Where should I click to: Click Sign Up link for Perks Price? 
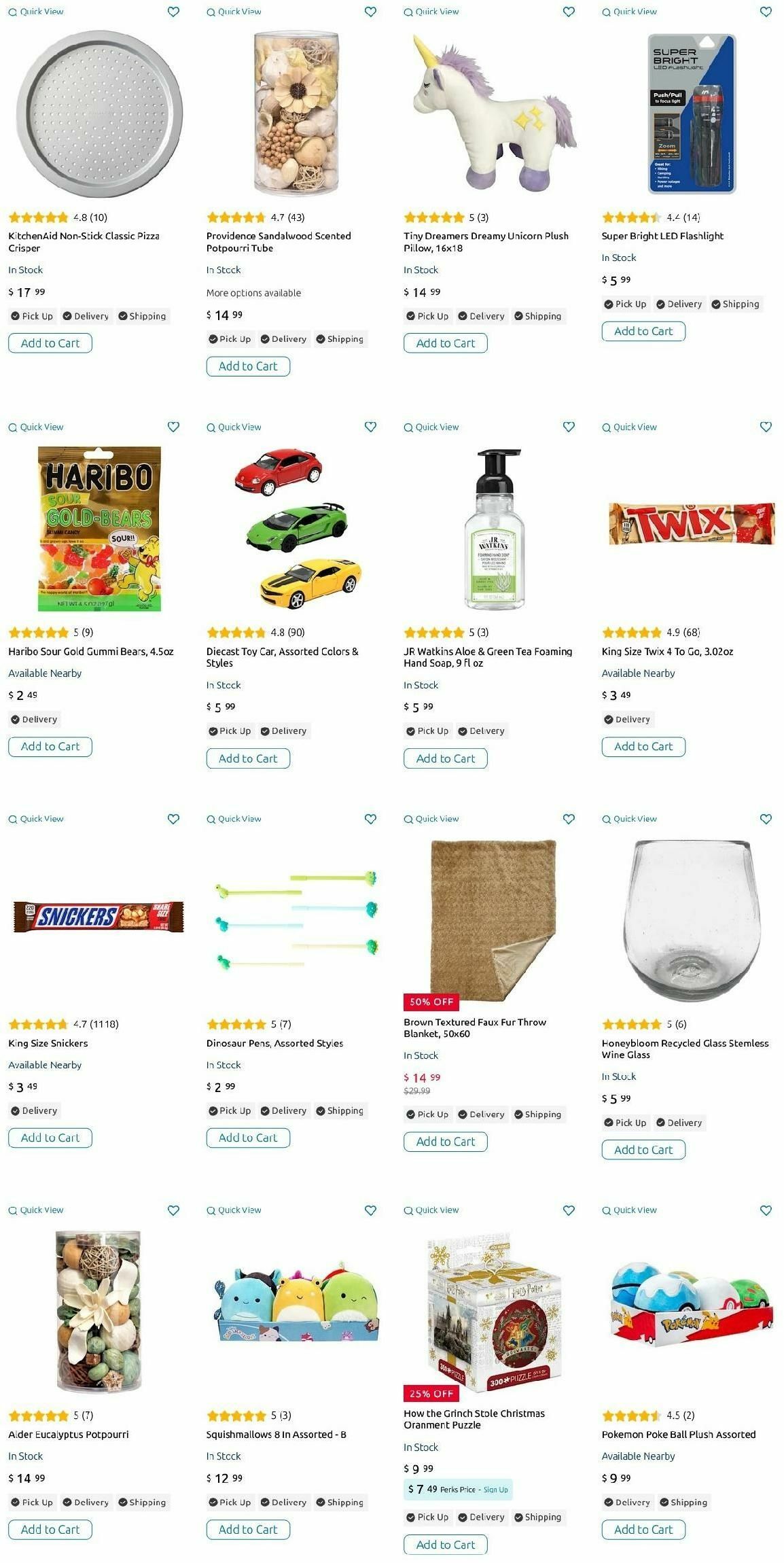coord(495,1490)
